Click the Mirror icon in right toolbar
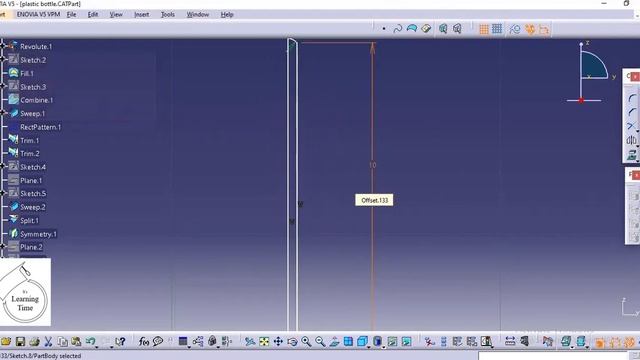640x360 pixels. pos(631,140)
